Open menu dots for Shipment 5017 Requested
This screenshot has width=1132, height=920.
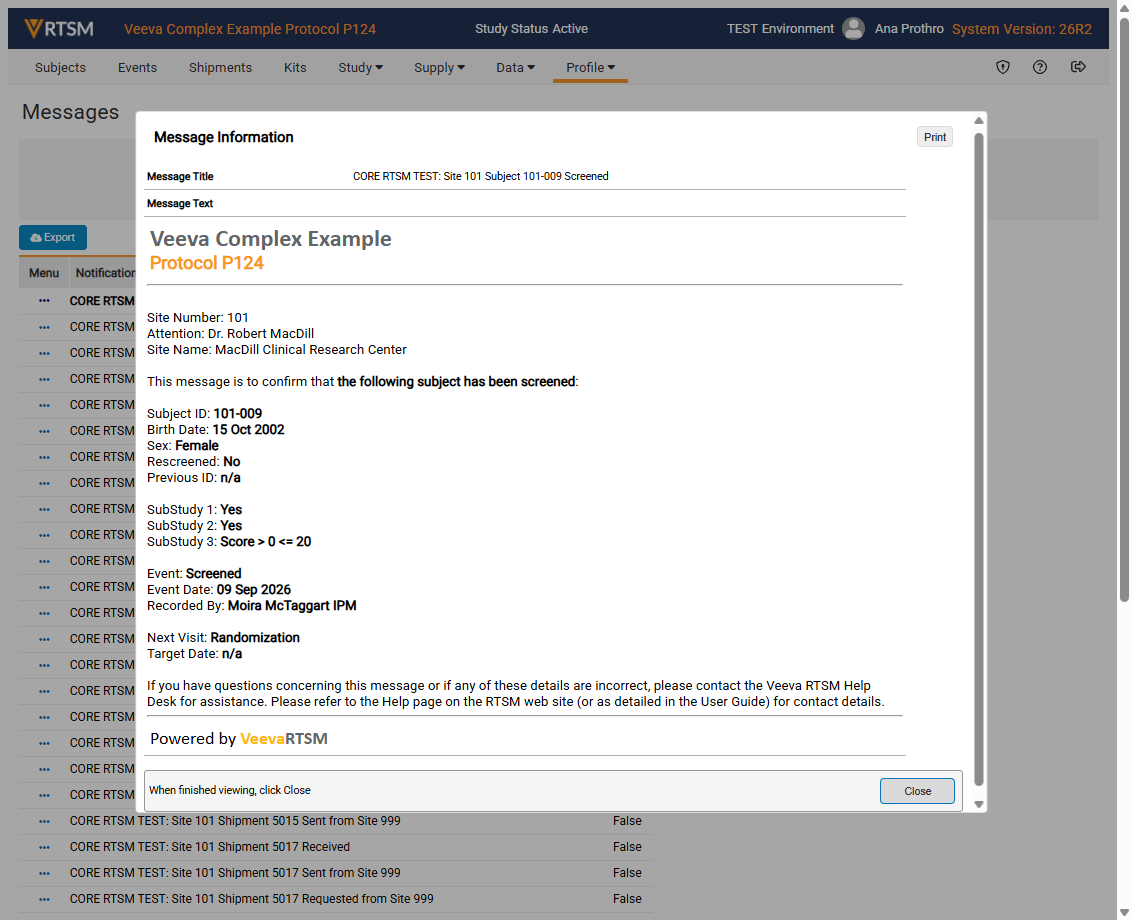[44, 899]
